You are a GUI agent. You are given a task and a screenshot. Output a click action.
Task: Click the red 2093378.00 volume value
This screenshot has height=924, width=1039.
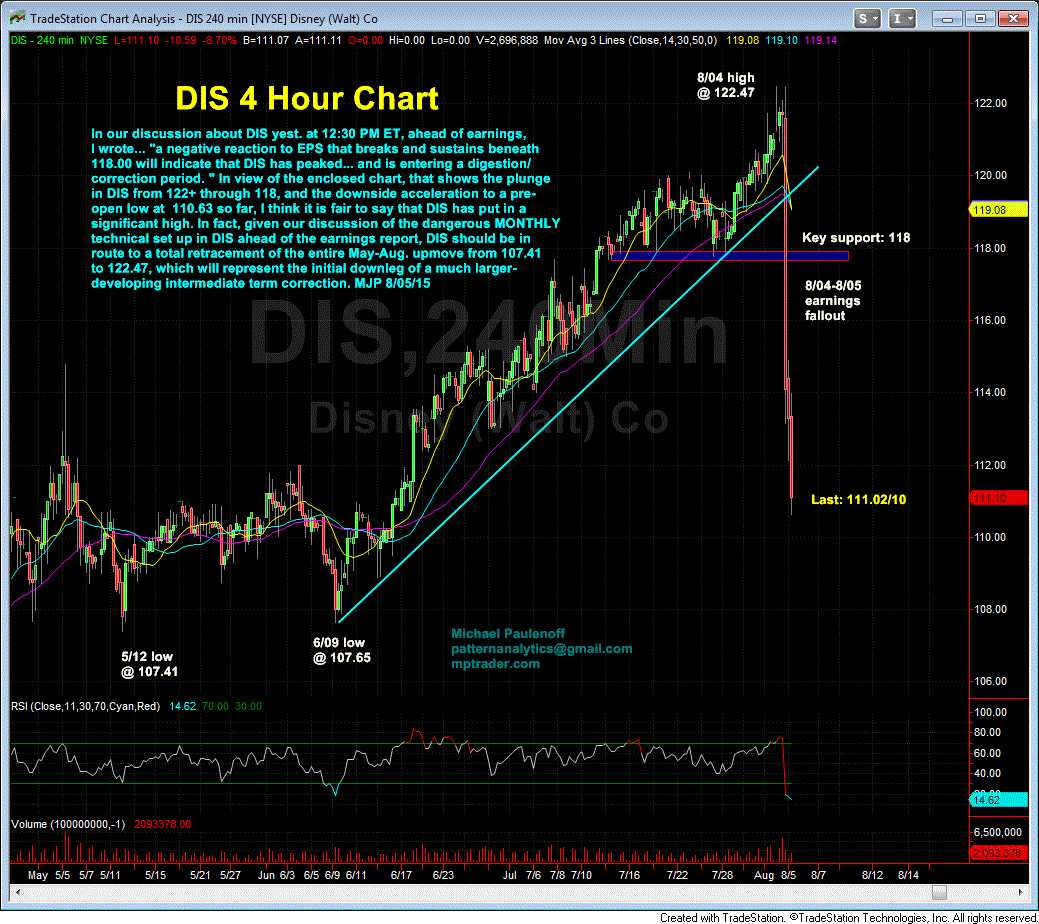click(162, 825)
